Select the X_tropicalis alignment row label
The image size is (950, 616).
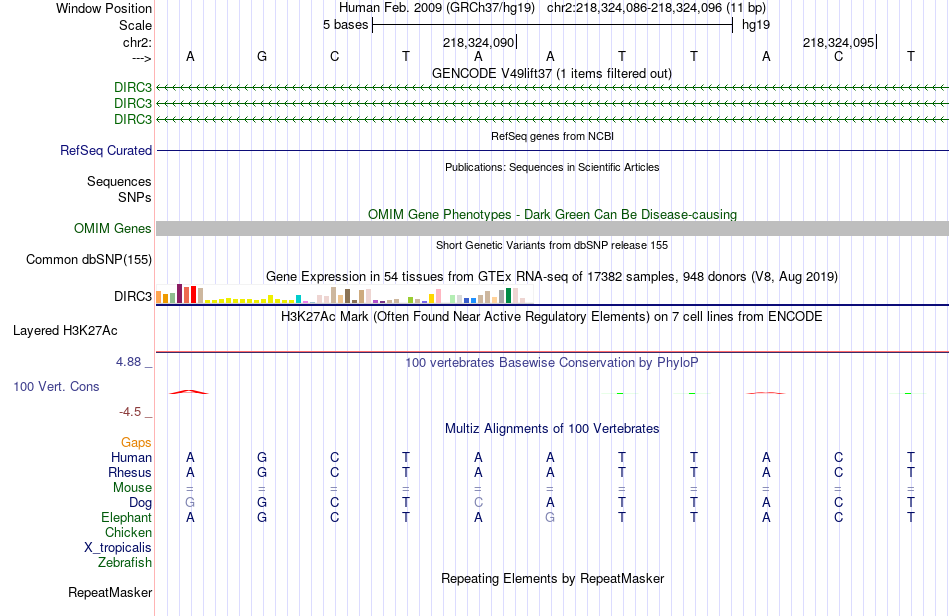118,548
